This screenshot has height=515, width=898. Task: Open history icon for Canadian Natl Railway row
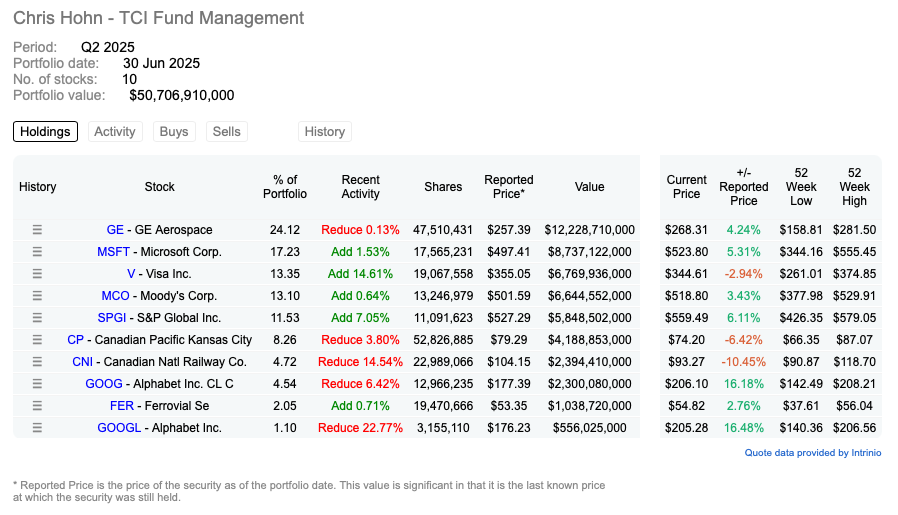37,361
